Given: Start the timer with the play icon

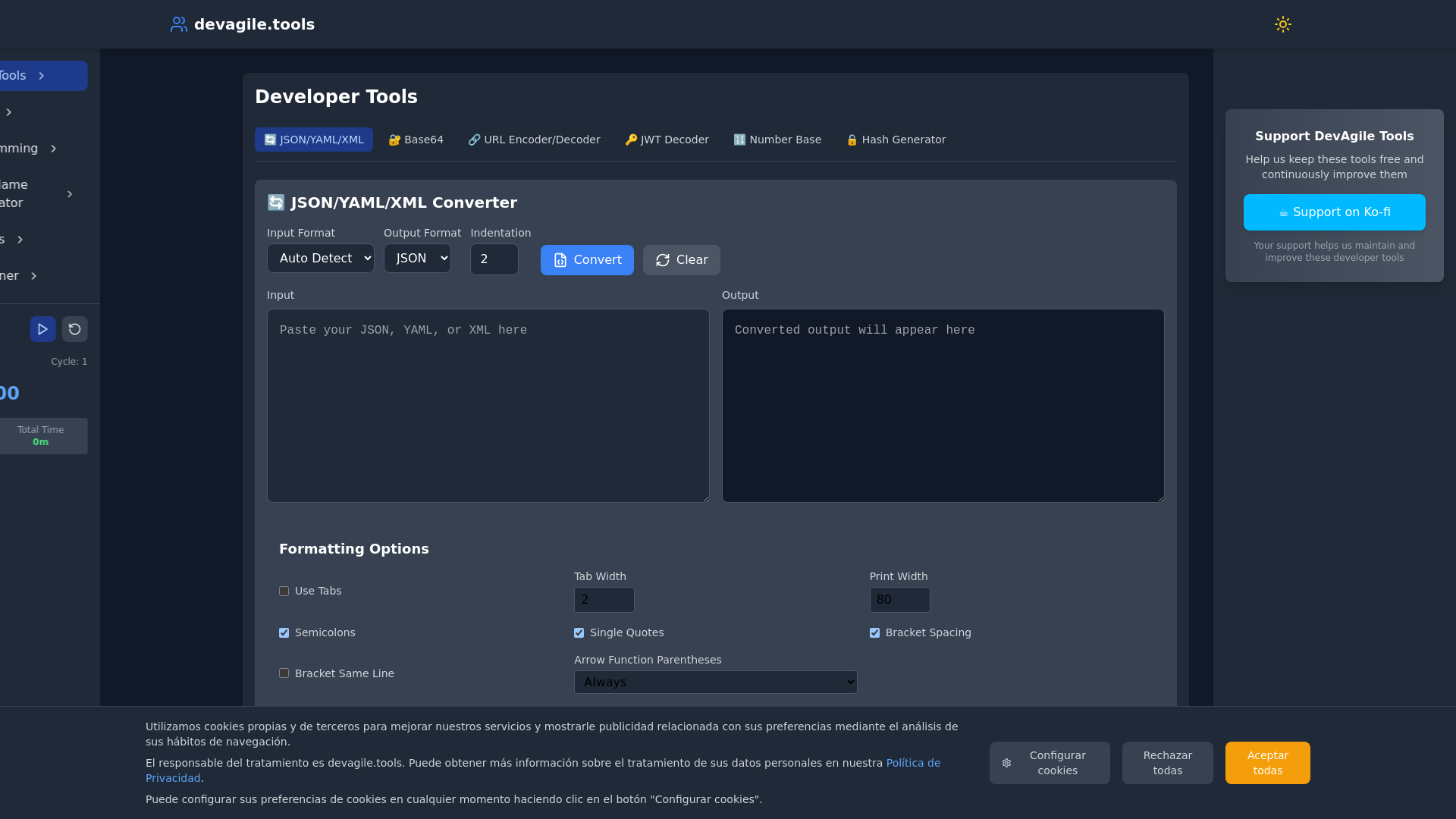Looking at the screenshot, I should [42, 329].
